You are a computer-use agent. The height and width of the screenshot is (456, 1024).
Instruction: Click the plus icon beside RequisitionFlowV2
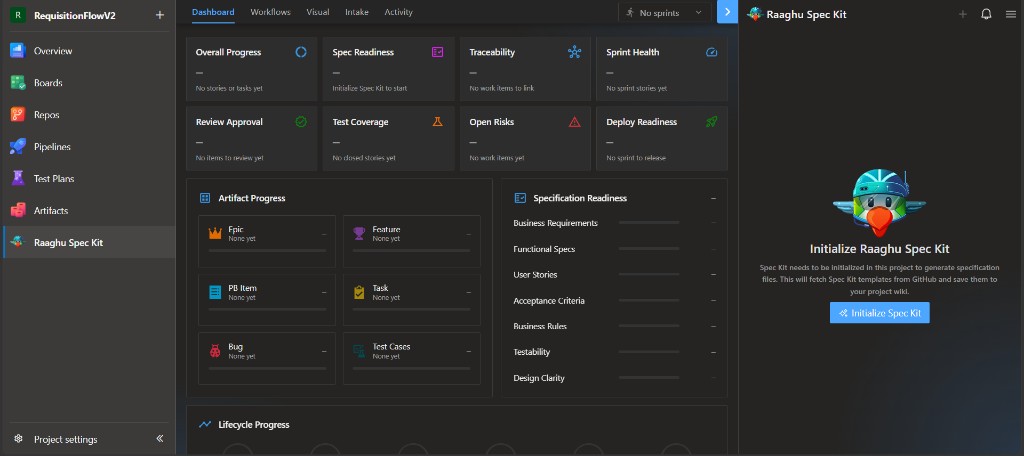tap(159, 15)
